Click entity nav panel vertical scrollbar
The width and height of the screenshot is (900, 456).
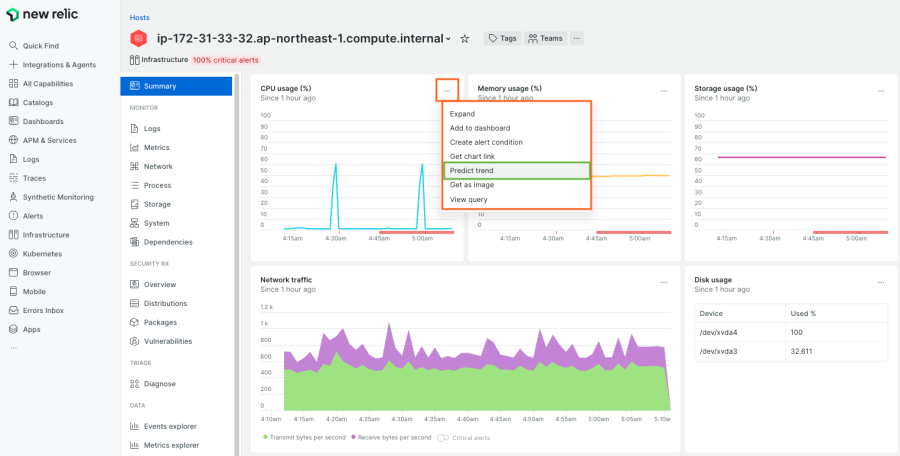pyautogui.click(x=237, y=264)
